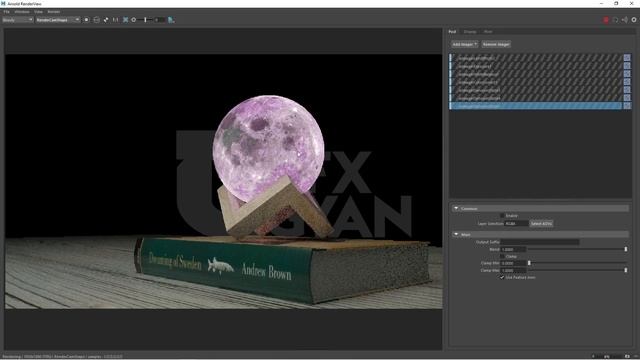Screen dimensions: 640x360
Task: Select the fourth imager in the list
Action: [536, 82]
